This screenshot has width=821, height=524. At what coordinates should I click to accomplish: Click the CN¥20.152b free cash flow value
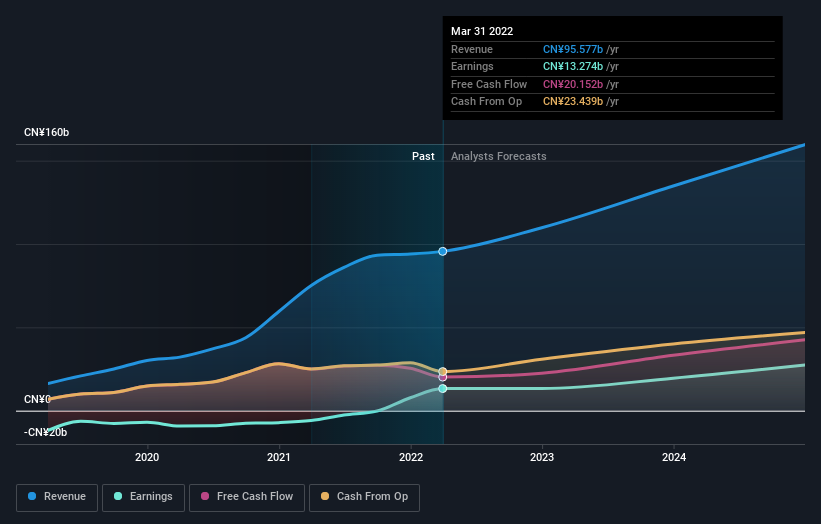tap(573, 84)
